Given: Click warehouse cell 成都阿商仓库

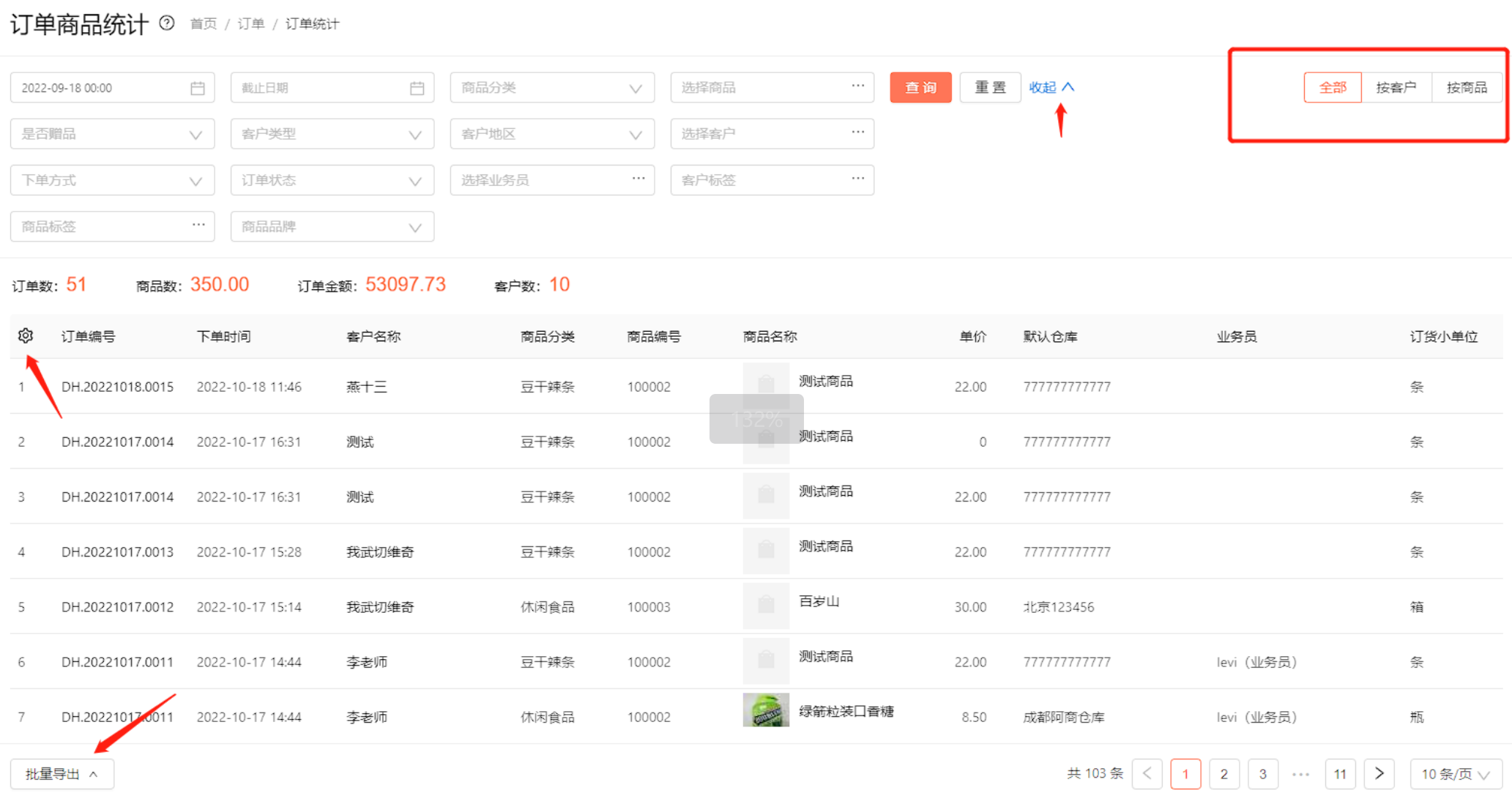Looking at the screenshot, I should [x=1064, y=717].
